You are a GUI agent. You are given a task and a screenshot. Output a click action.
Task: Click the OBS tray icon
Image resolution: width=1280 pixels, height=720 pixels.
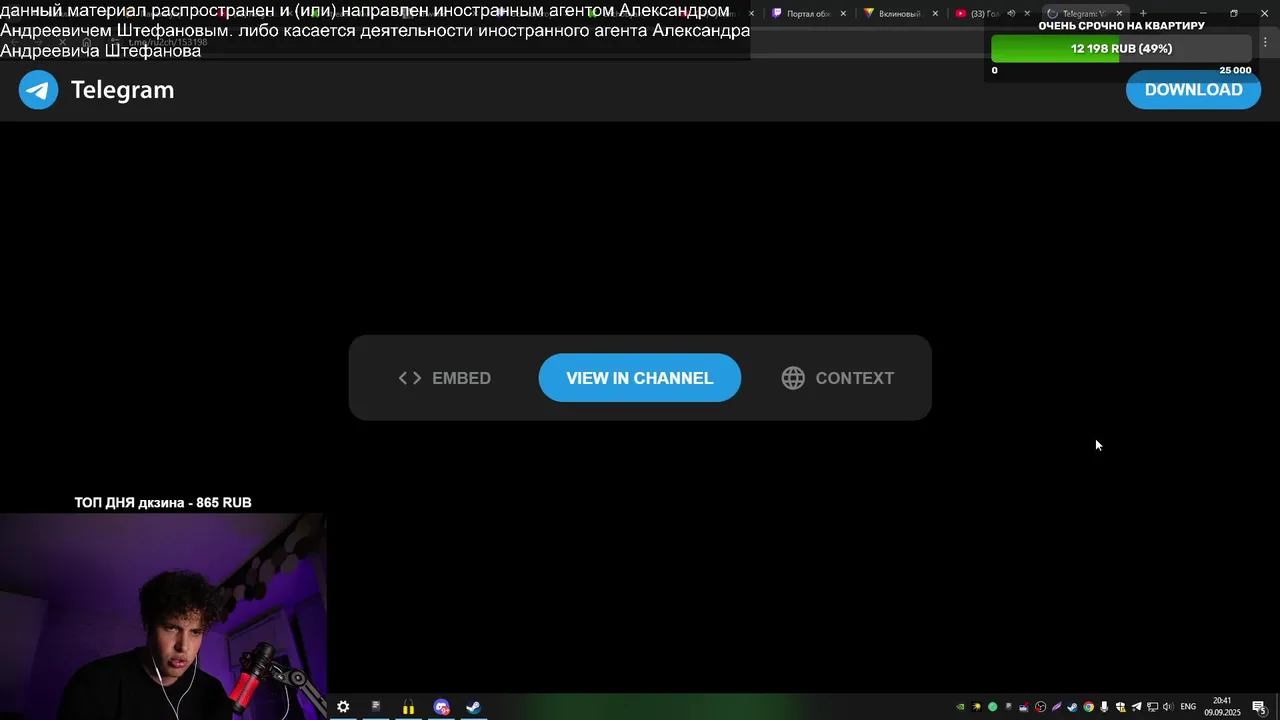click(1040, 707)
